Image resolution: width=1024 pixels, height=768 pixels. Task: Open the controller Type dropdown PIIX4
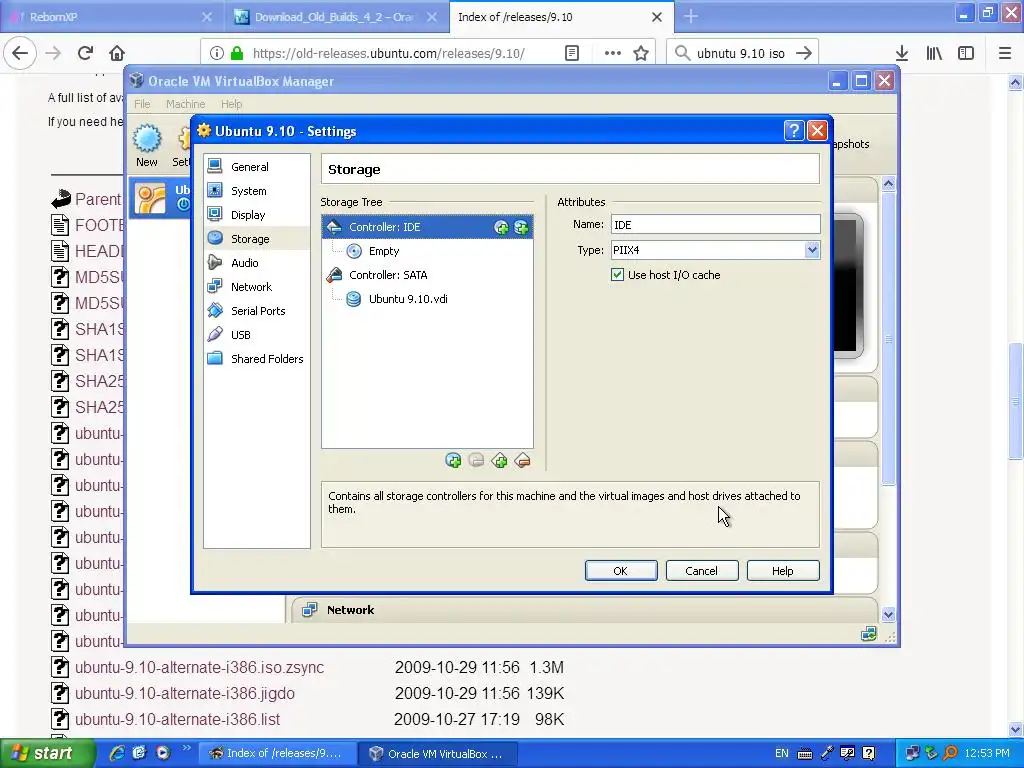point(715,250)
